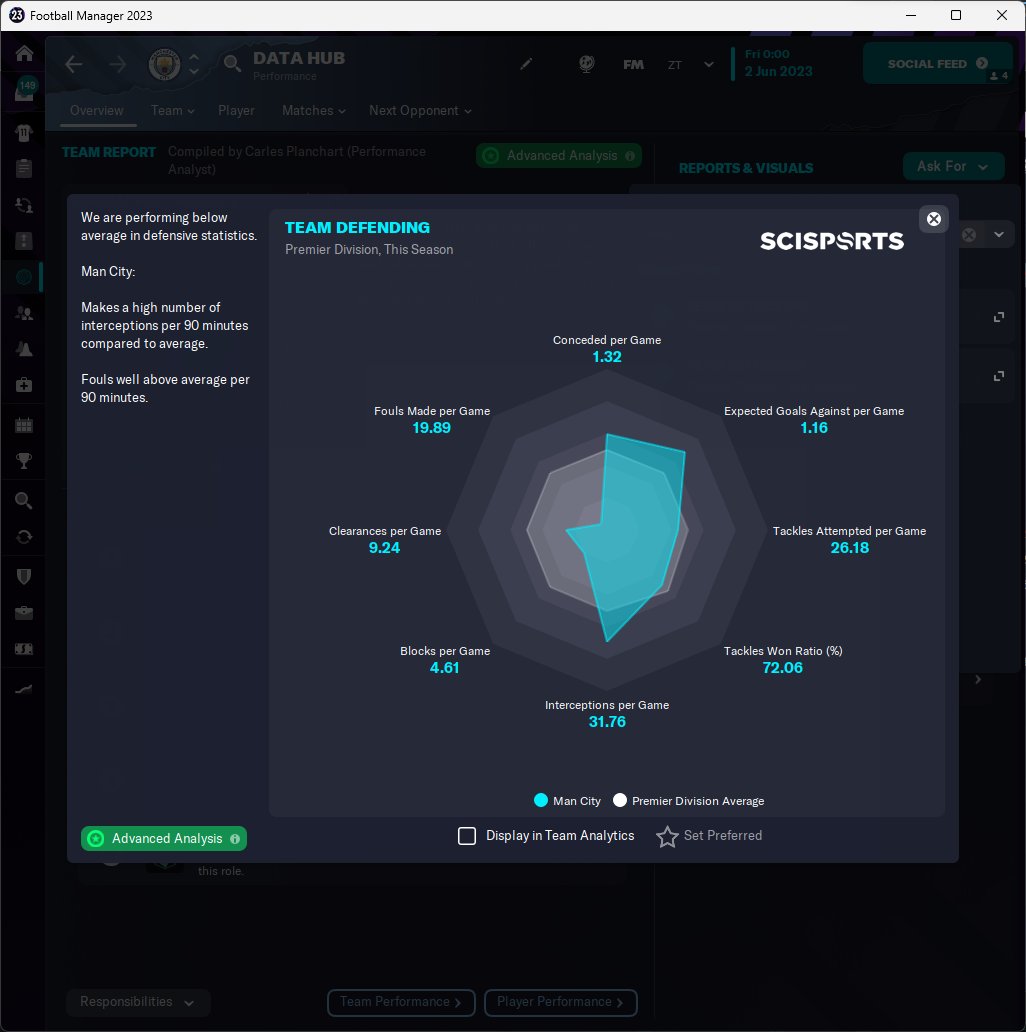Image resolution: width=1026 pixels, height=1032 pixels.
Task: Open the Next Opponent dropdown
Action: coord(420,111)
